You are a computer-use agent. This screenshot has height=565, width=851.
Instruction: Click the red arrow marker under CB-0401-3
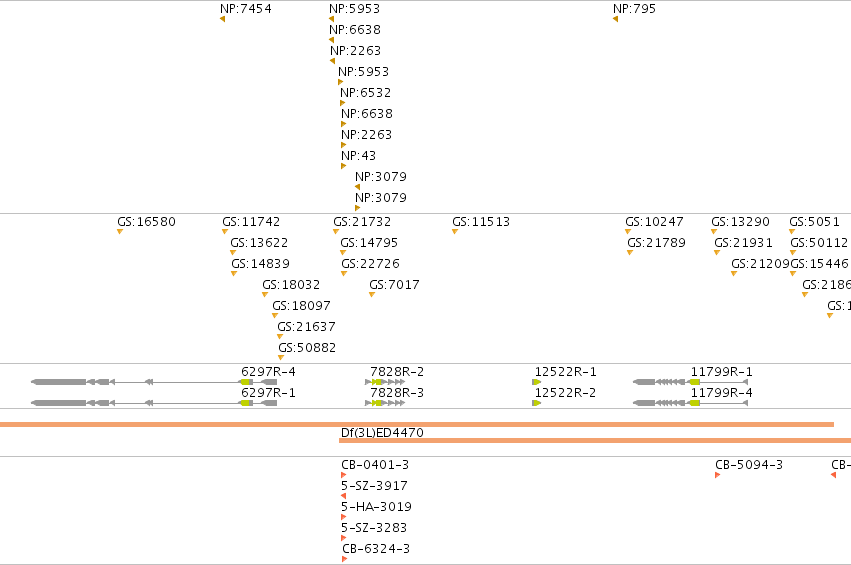pyautogui.click(x=344, y=475)
